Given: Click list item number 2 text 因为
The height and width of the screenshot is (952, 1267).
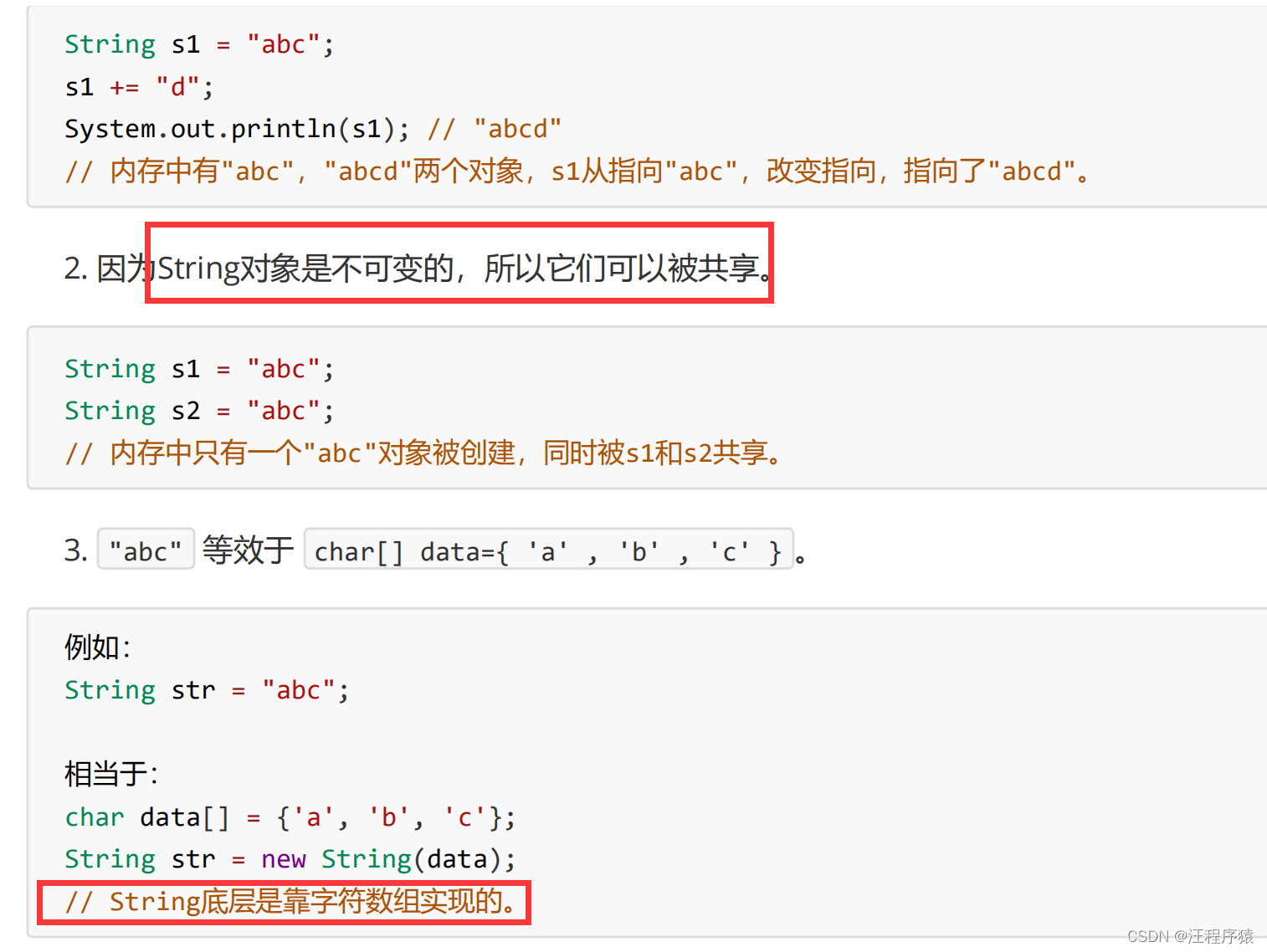Looking at the screenshot, I should point(126,269).
